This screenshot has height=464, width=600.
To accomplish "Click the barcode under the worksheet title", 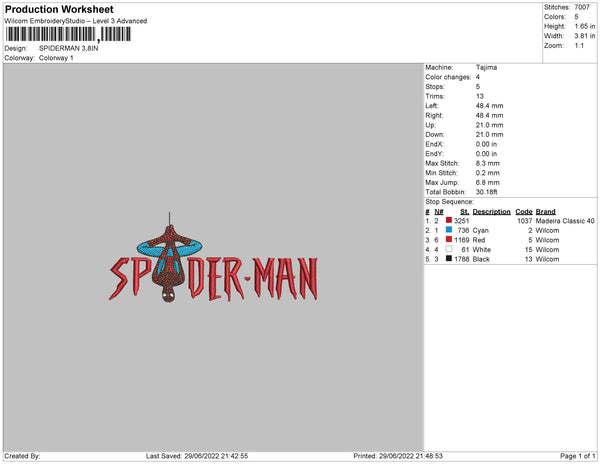I will [x=68, y=34].
